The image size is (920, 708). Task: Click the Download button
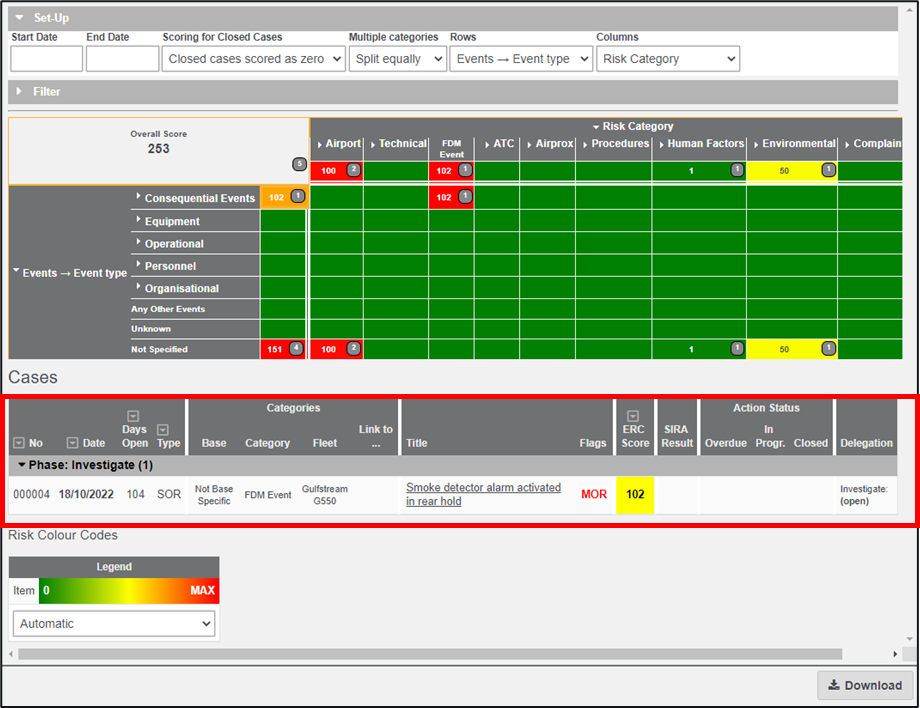pyautogui.click(x=865, y=685)
